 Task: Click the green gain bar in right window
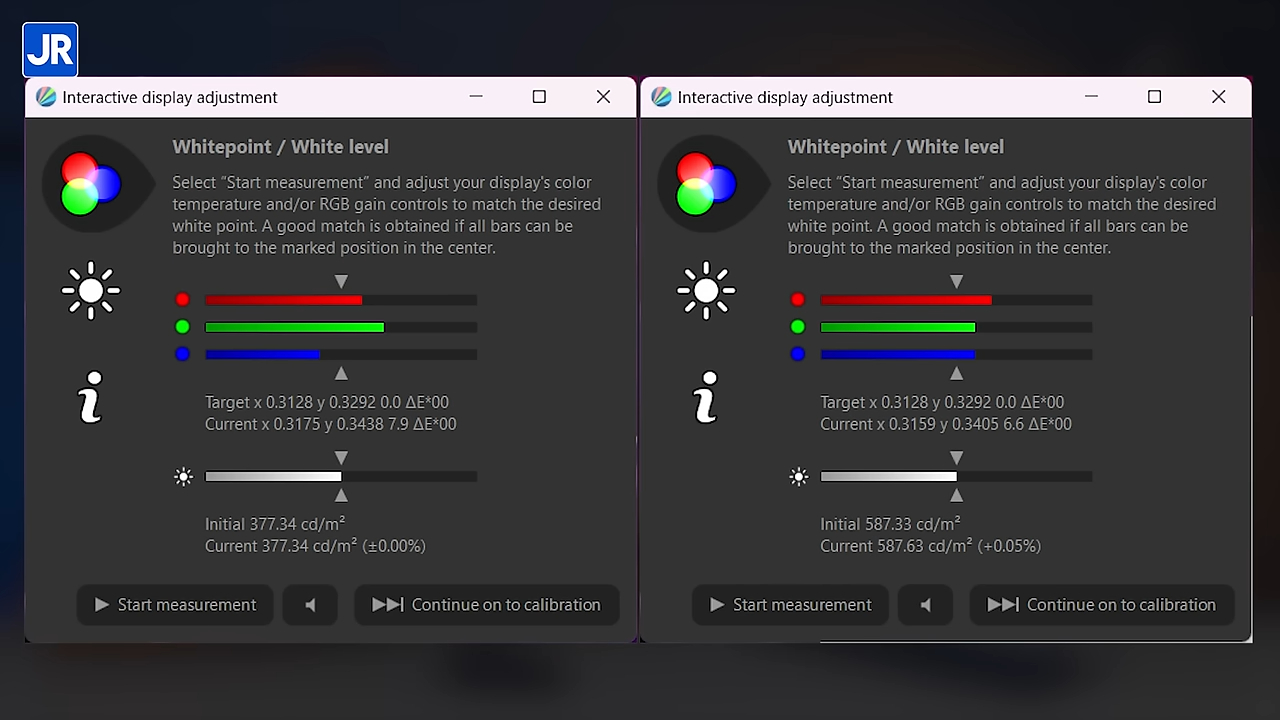(x=955, y=327)
